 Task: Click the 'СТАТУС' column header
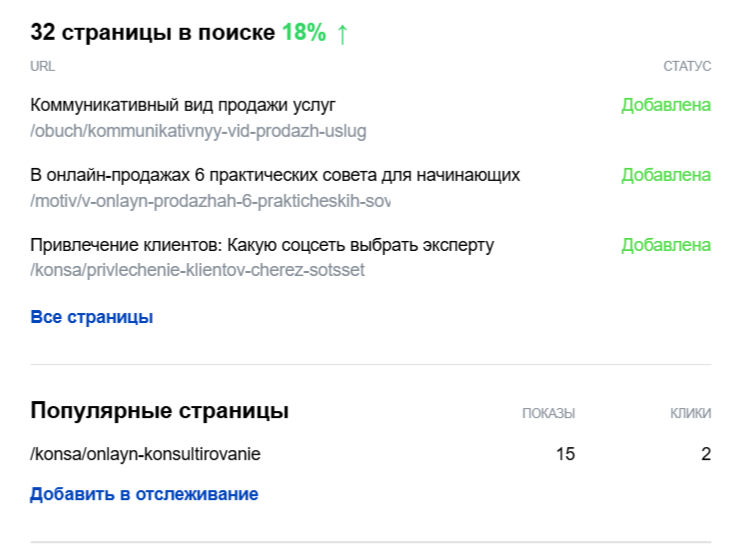pos(687,66)
